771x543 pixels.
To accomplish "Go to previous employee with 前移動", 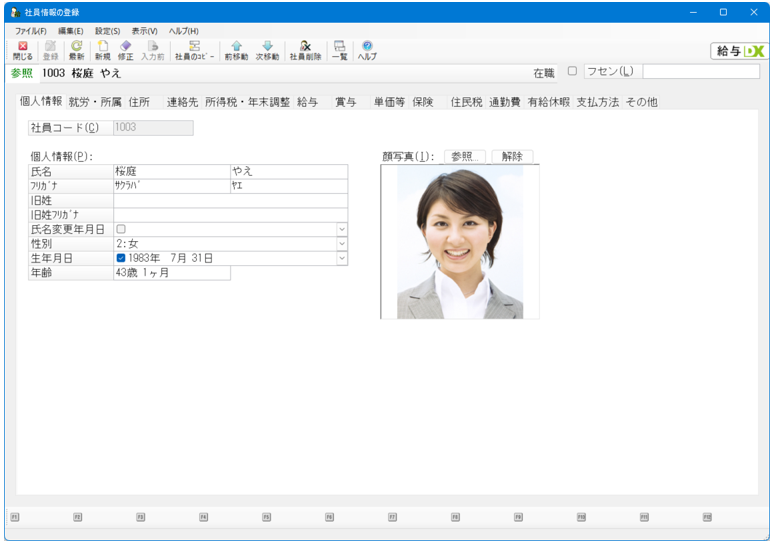I will pyautogui.click(x=237, y=51).
